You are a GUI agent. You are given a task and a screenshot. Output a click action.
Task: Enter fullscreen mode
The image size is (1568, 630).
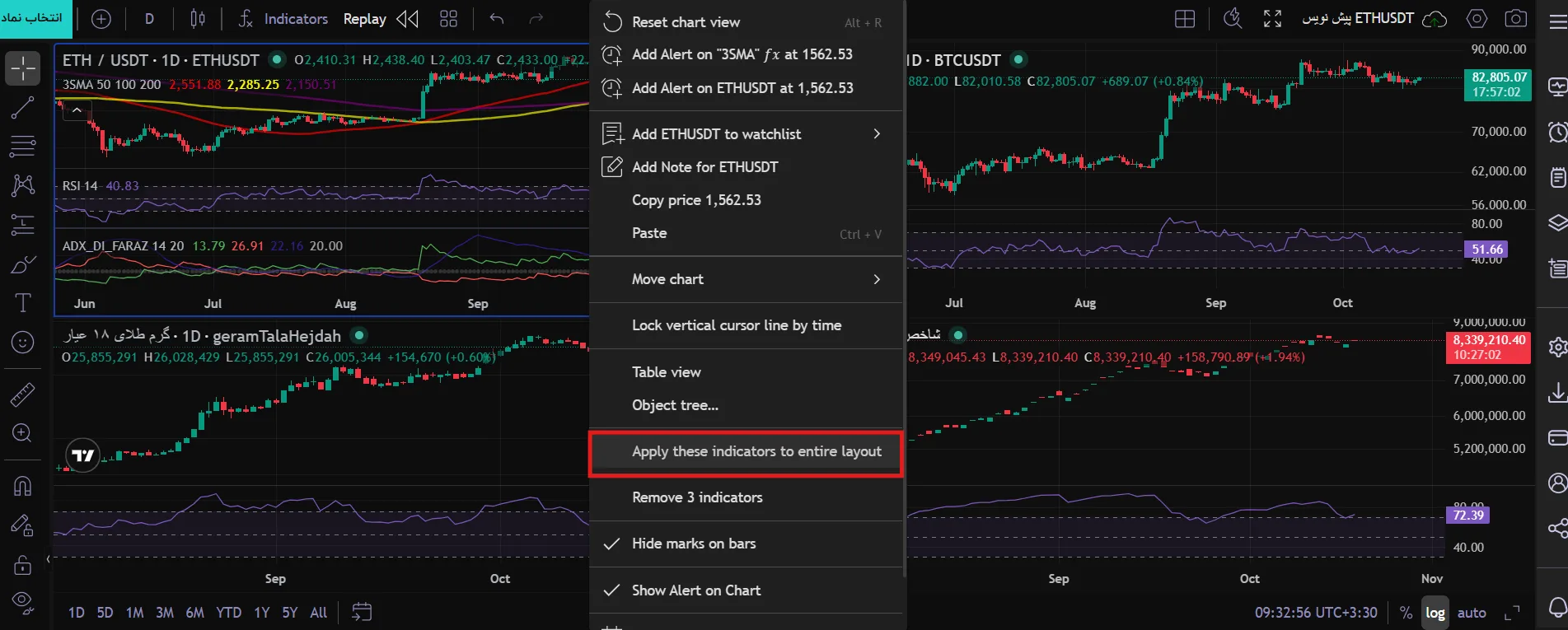click(1272, 19)
